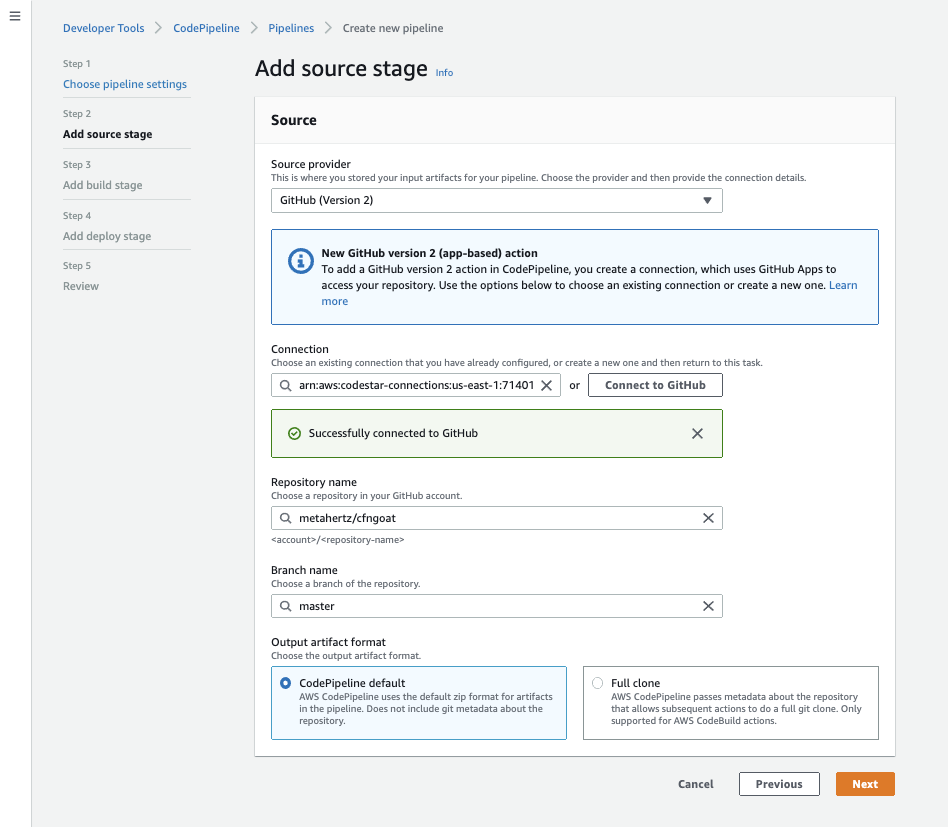This screenshot has height=827, width=948.
Task: Cancel pipeline creation
Action: pyautogui.click(x=695, y=784)
